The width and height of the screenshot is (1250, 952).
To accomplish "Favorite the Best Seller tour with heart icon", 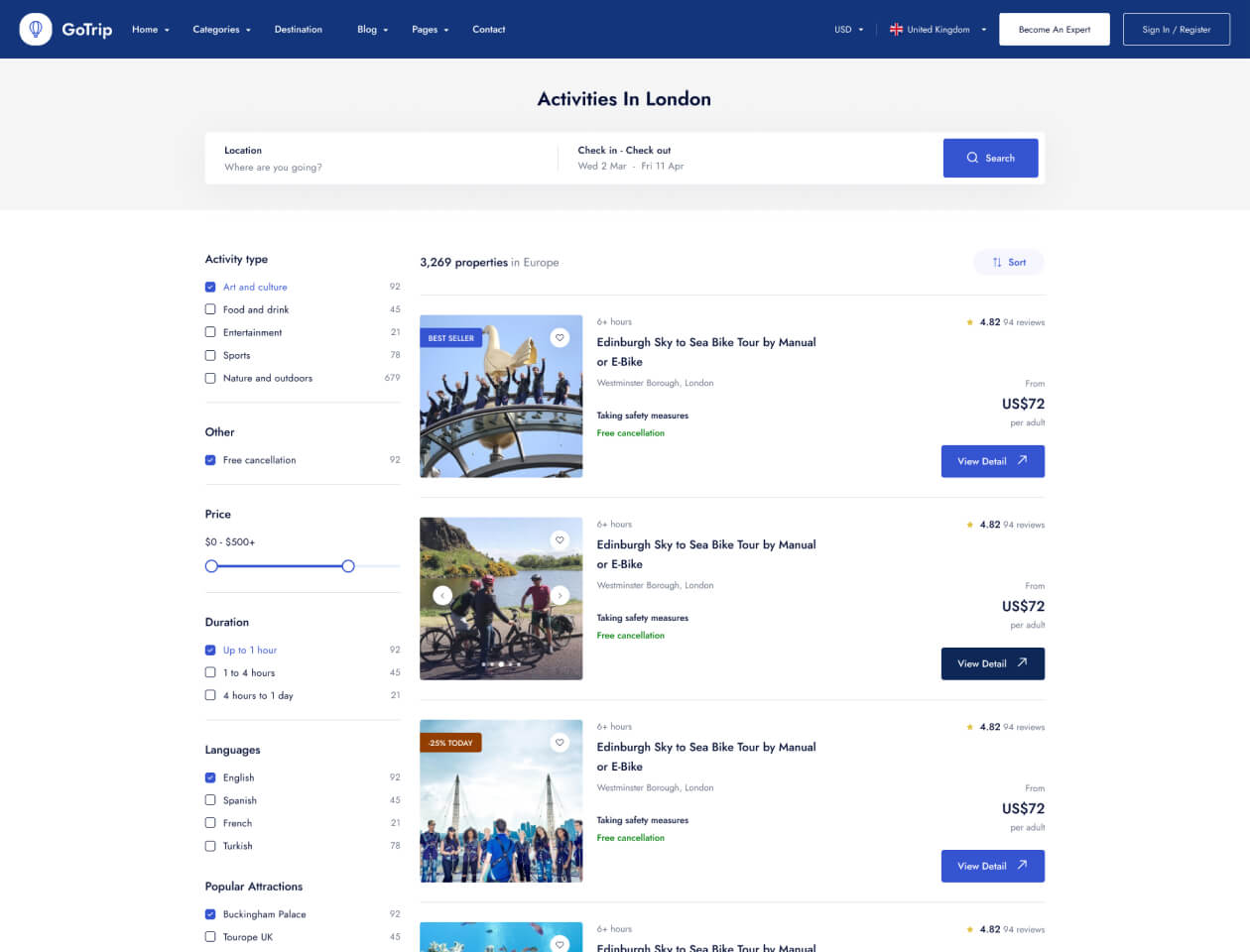I will pos(560,338).
